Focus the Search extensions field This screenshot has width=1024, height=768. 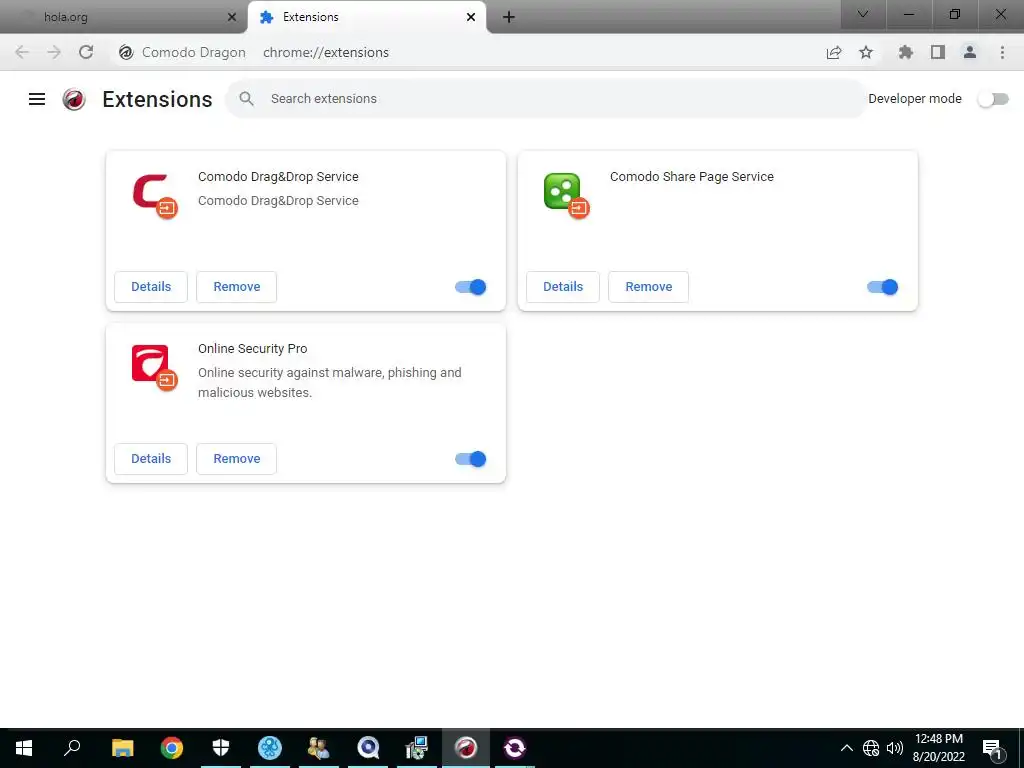click(x=545, y=99)
